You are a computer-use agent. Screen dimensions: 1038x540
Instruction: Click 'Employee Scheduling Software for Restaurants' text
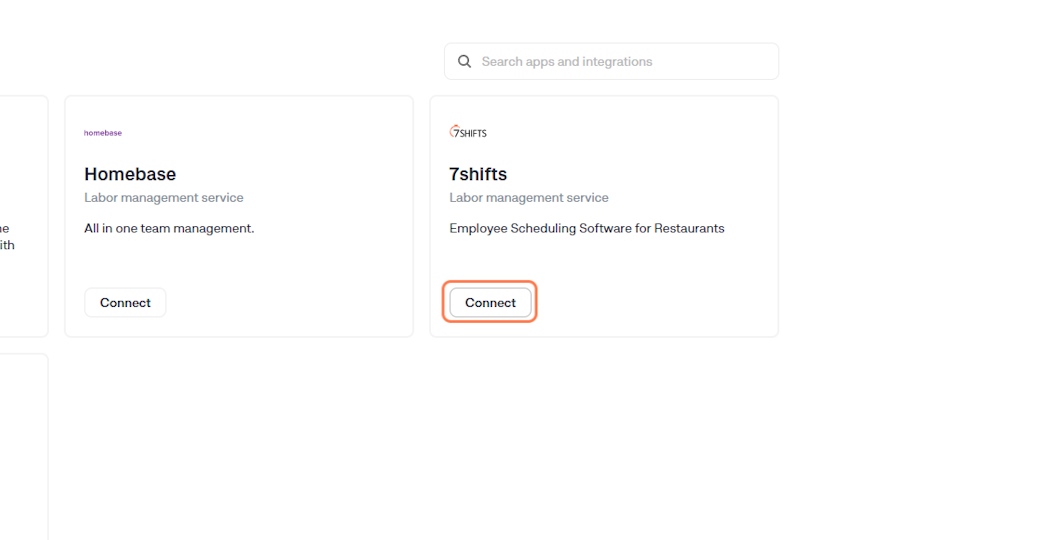click(587, 228)
